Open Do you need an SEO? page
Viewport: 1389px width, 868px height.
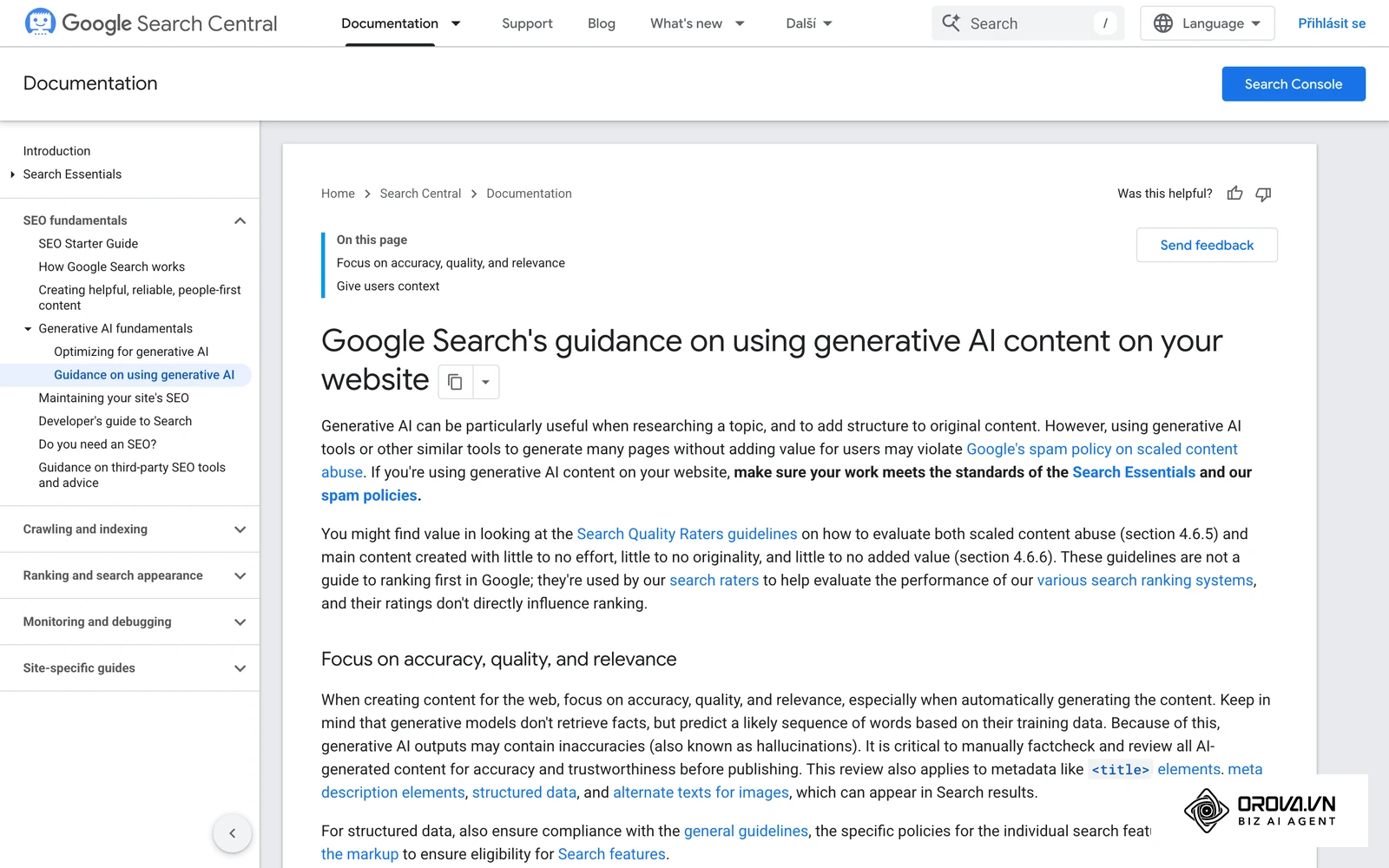[97, 444]
